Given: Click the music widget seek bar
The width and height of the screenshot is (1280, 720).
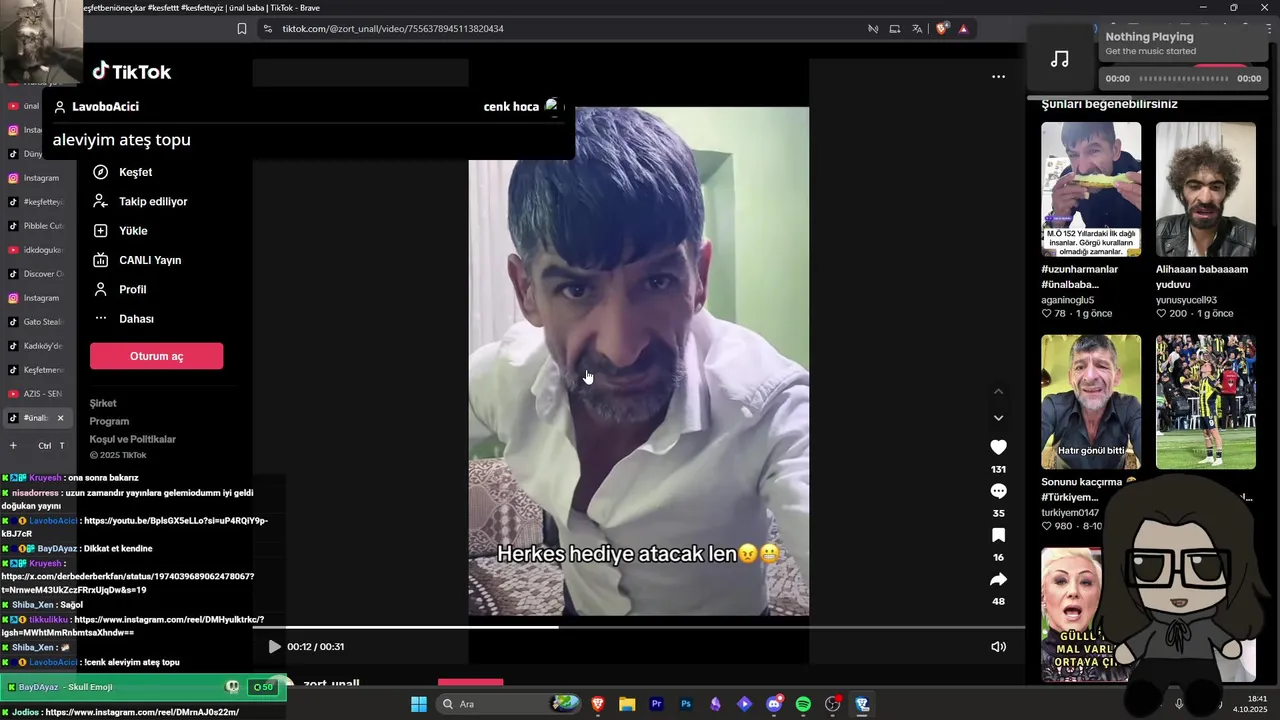Looking at the screenshot, I should click(1183, 78).
